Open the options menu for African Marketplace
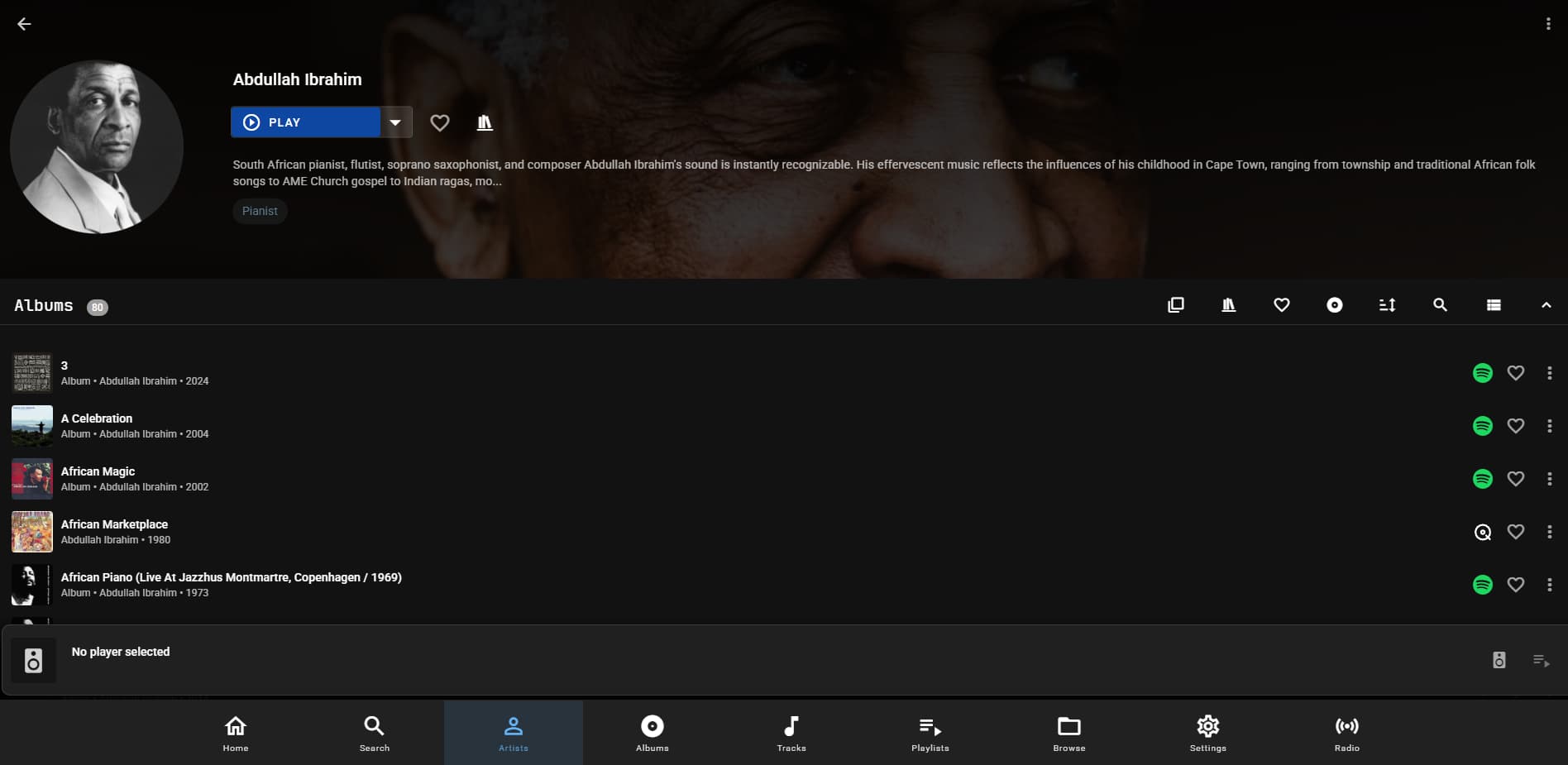Viewport: 1568px width, 765px height. (x=1549, y=532)
